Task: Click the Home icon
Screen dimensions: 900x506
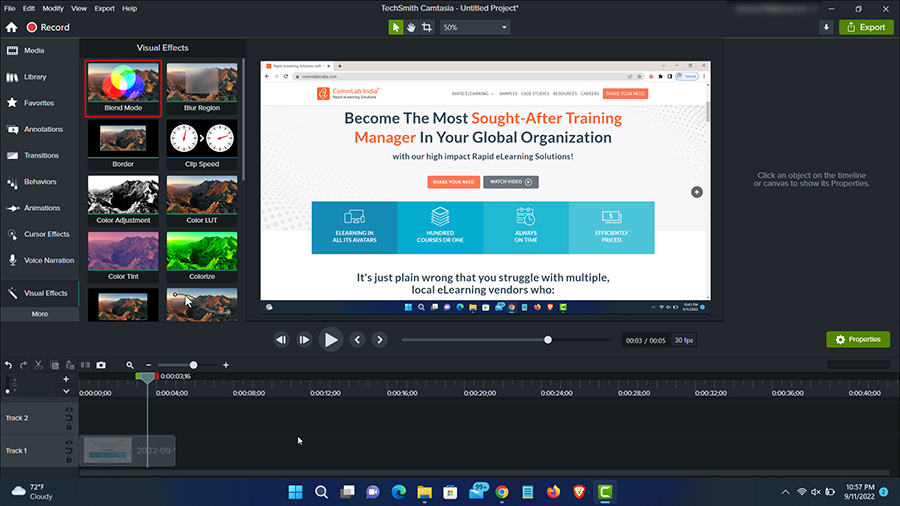Action: [x=11, y=27]
